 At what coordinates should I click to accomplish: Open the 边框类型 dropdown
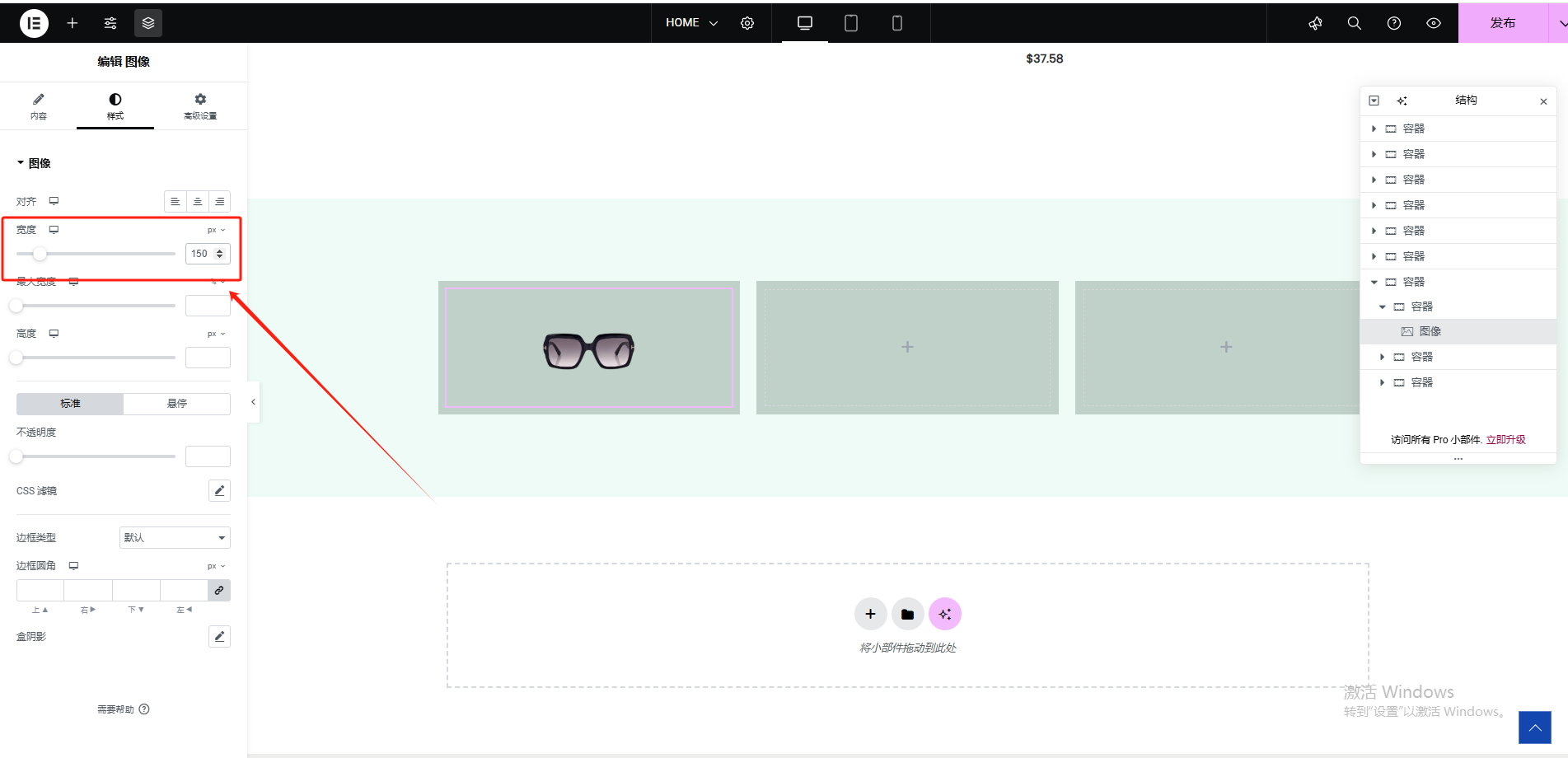tap(175, 538)
